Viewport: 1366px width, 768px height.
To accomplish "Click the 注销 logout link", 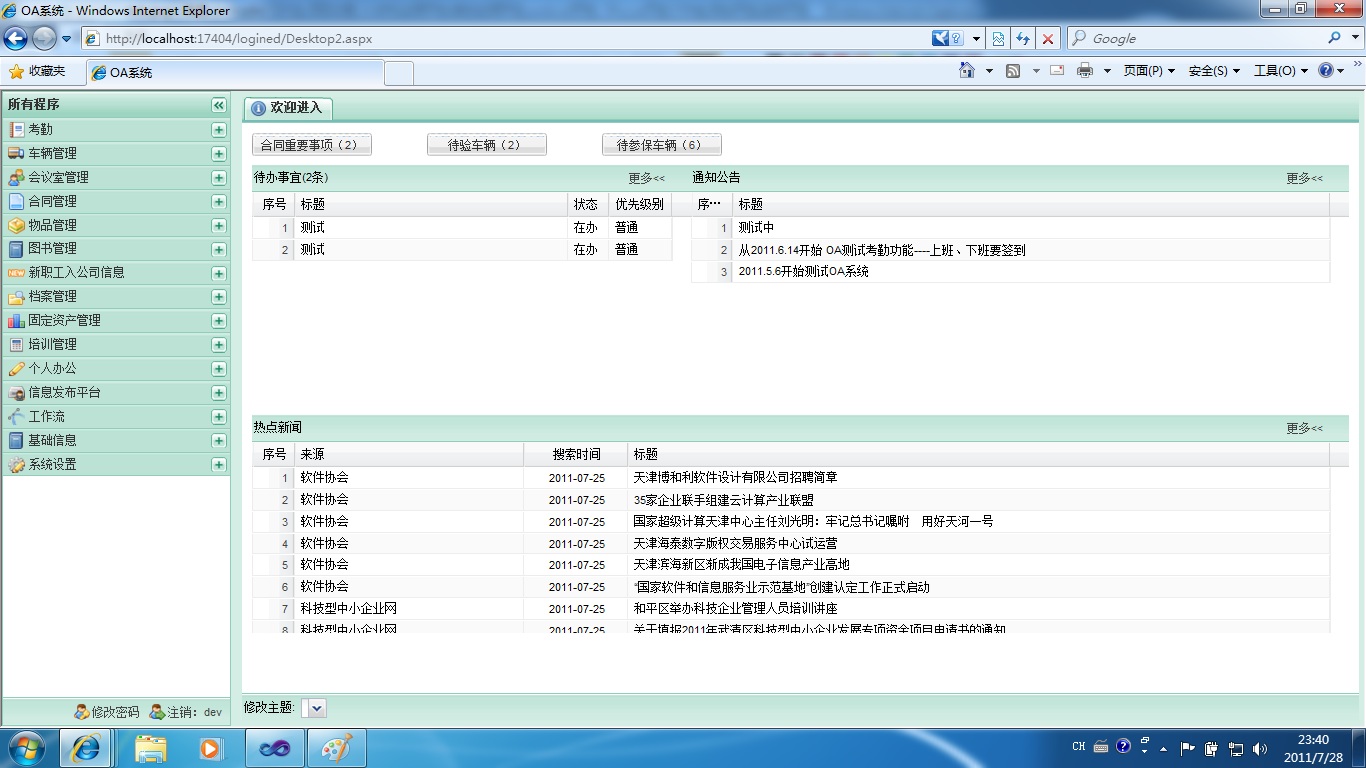I will pyautogui.click(x=185, y=712).
